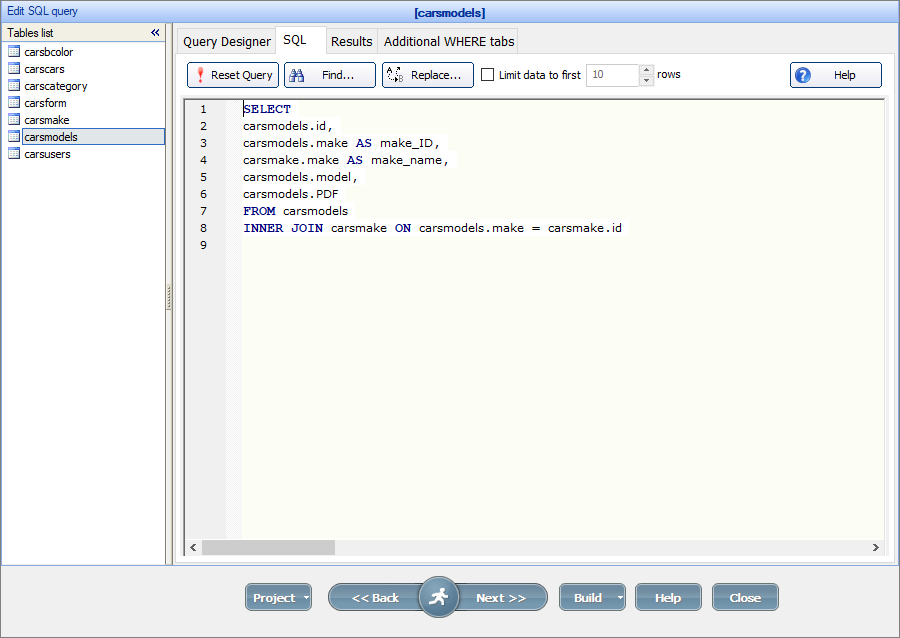Screen dimensions: 900x638
Task: Click the Reset Query exclamation icon
Action: pos(201,74)
